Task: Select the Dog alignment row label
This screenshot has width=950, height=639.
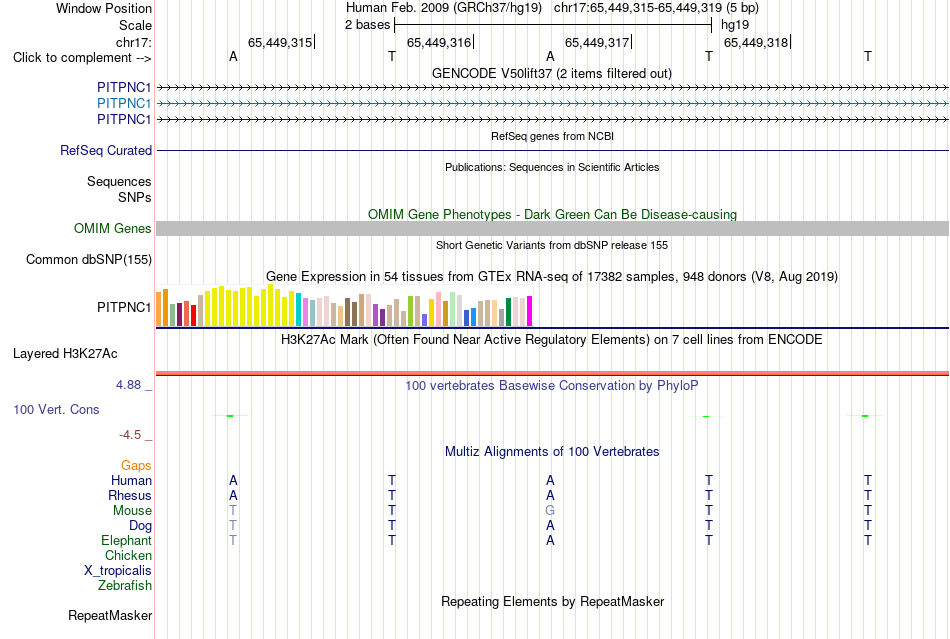Action: (x=140, y=526)
